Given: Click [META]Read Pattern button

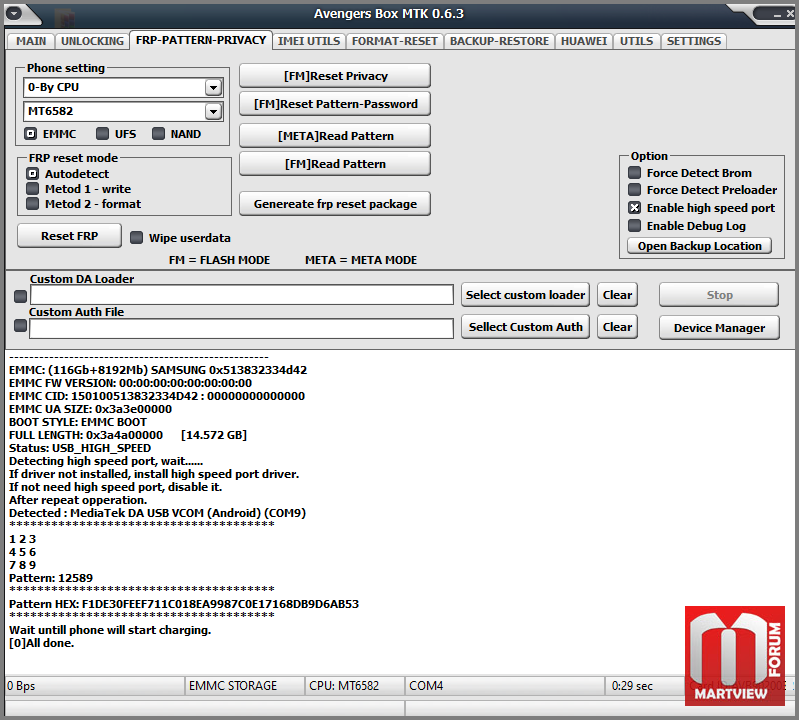Looking at the screenshot, I should pos(335,136).
